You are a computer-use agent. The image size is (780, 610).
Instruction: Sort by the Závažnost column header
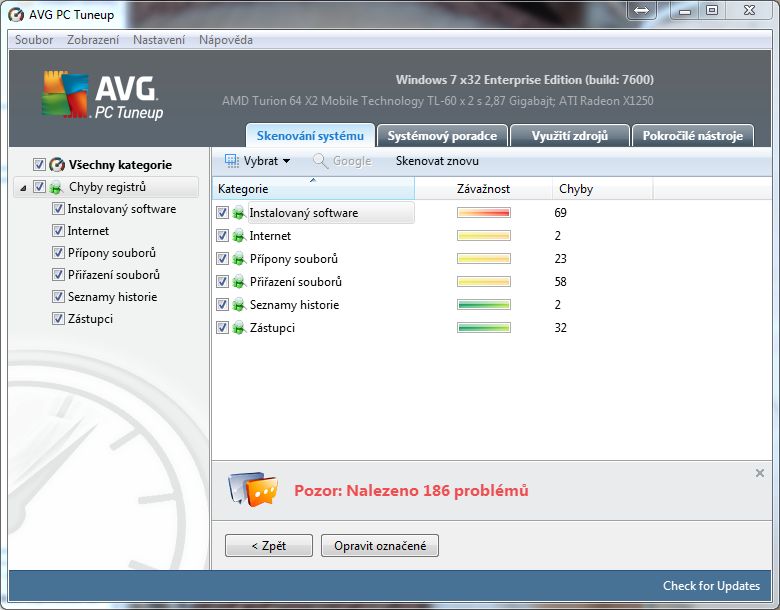(x=484, y=189)
